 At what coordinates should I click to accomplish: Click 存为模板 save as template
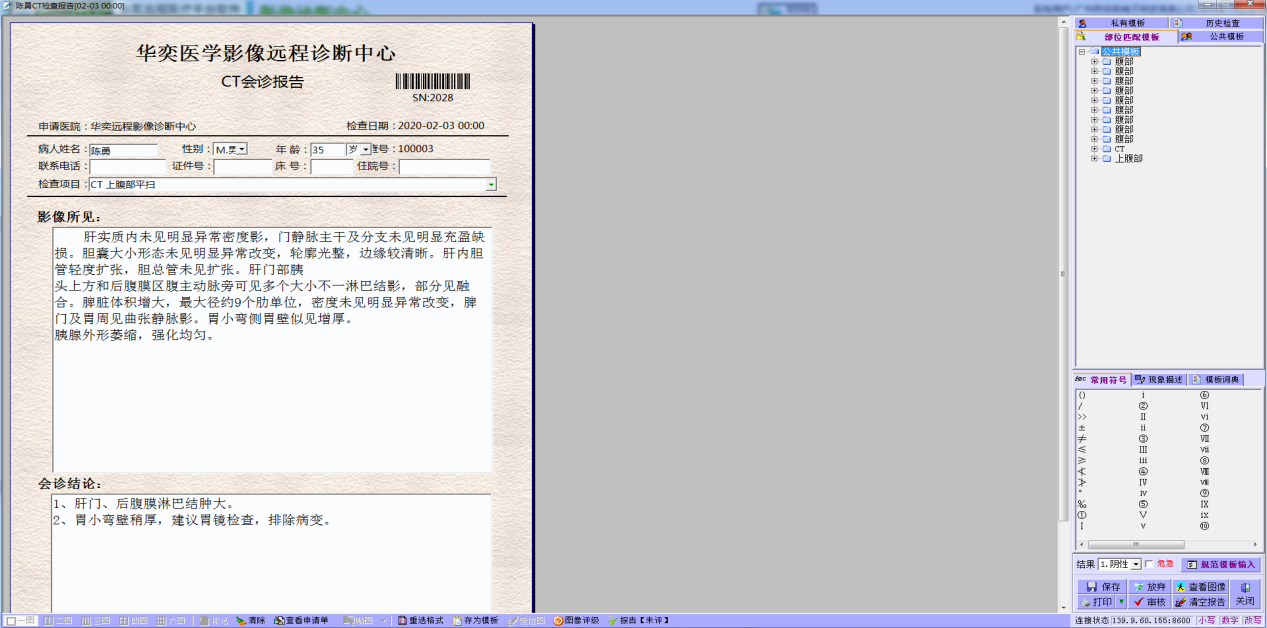(x=475, y=621)
